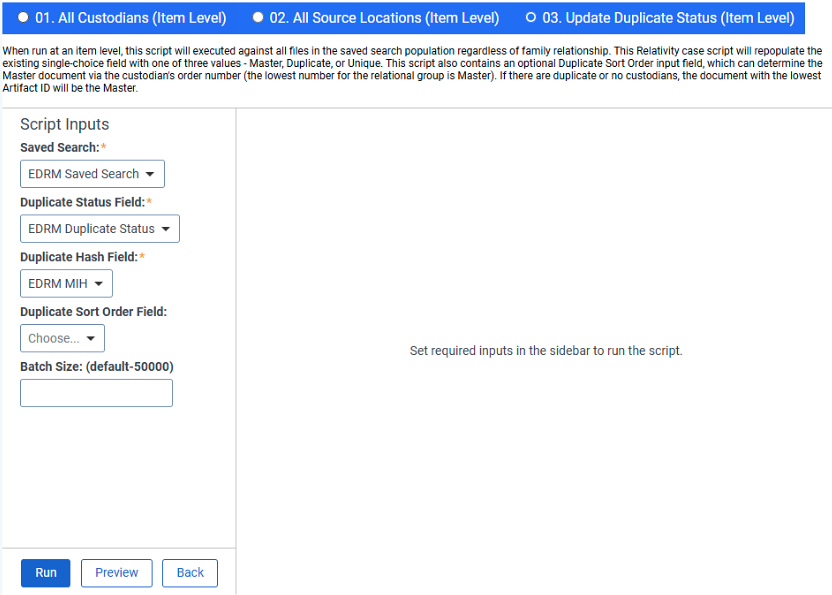Select the 03. Update Duplicate Status radio button

531,18
